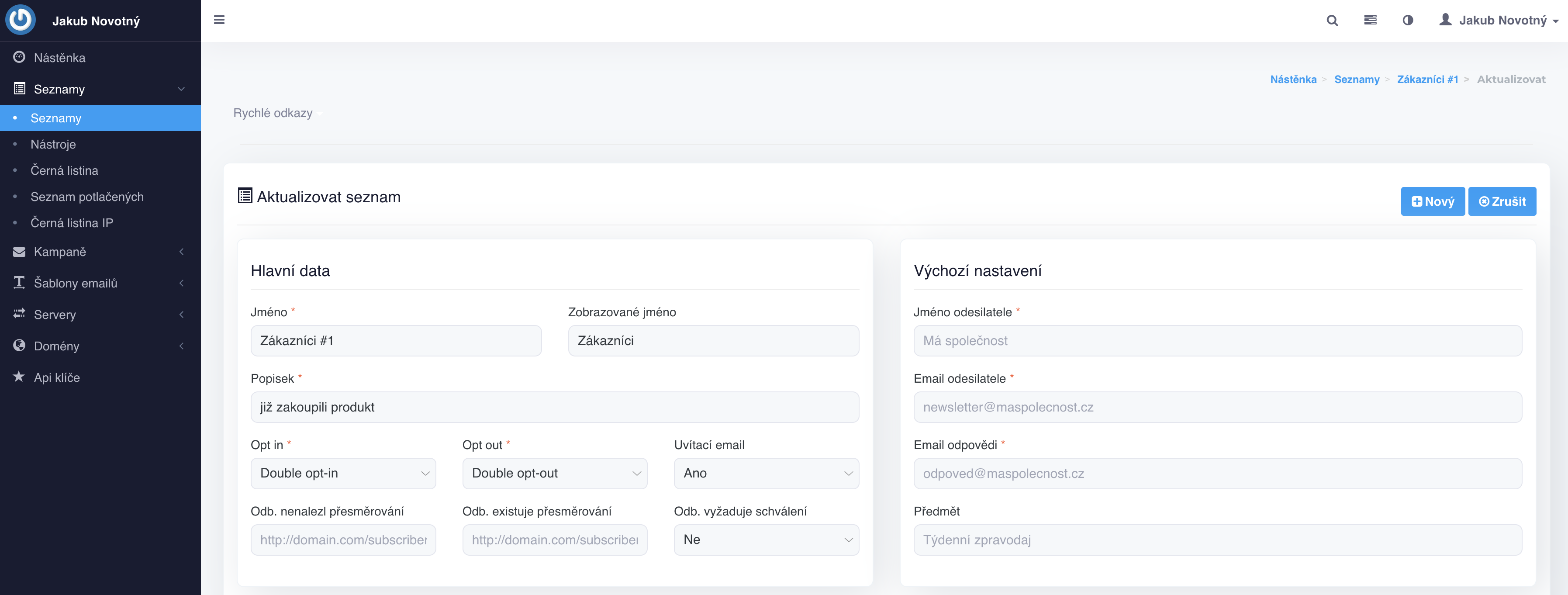Click the Nástěnka dashboard icon
The image size is (1568, 595).
coord(20,57)
